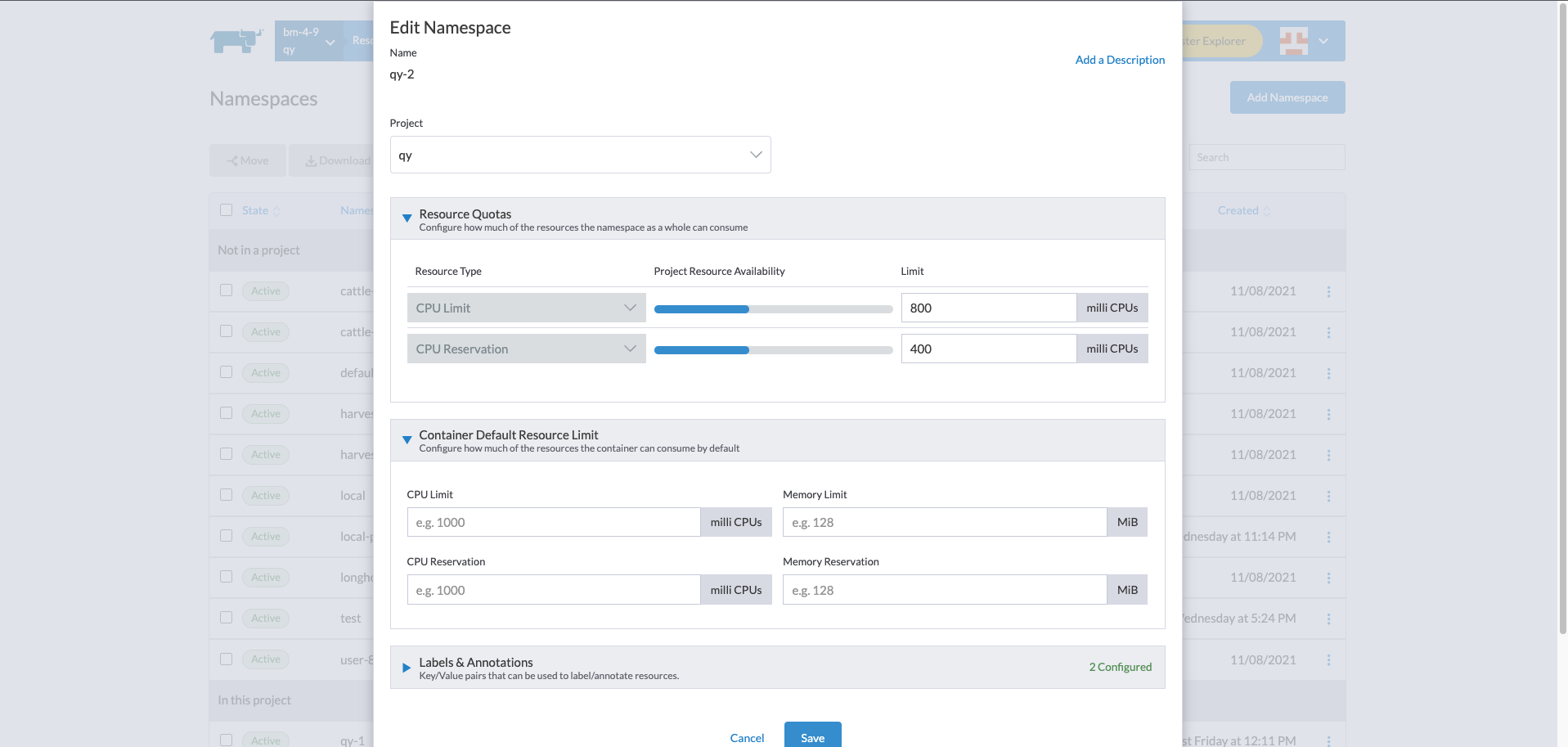The width and height of the screenshot is (1568, 747).
Task: Select the test namespace checkbox
Action: click(227, 618)
